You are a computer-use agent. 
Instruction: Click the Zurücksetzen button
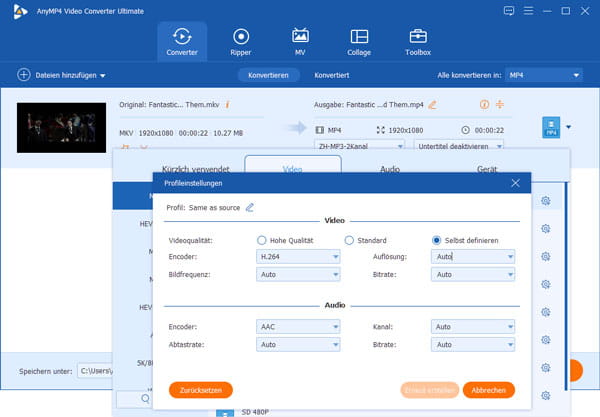tap(201, 390)
